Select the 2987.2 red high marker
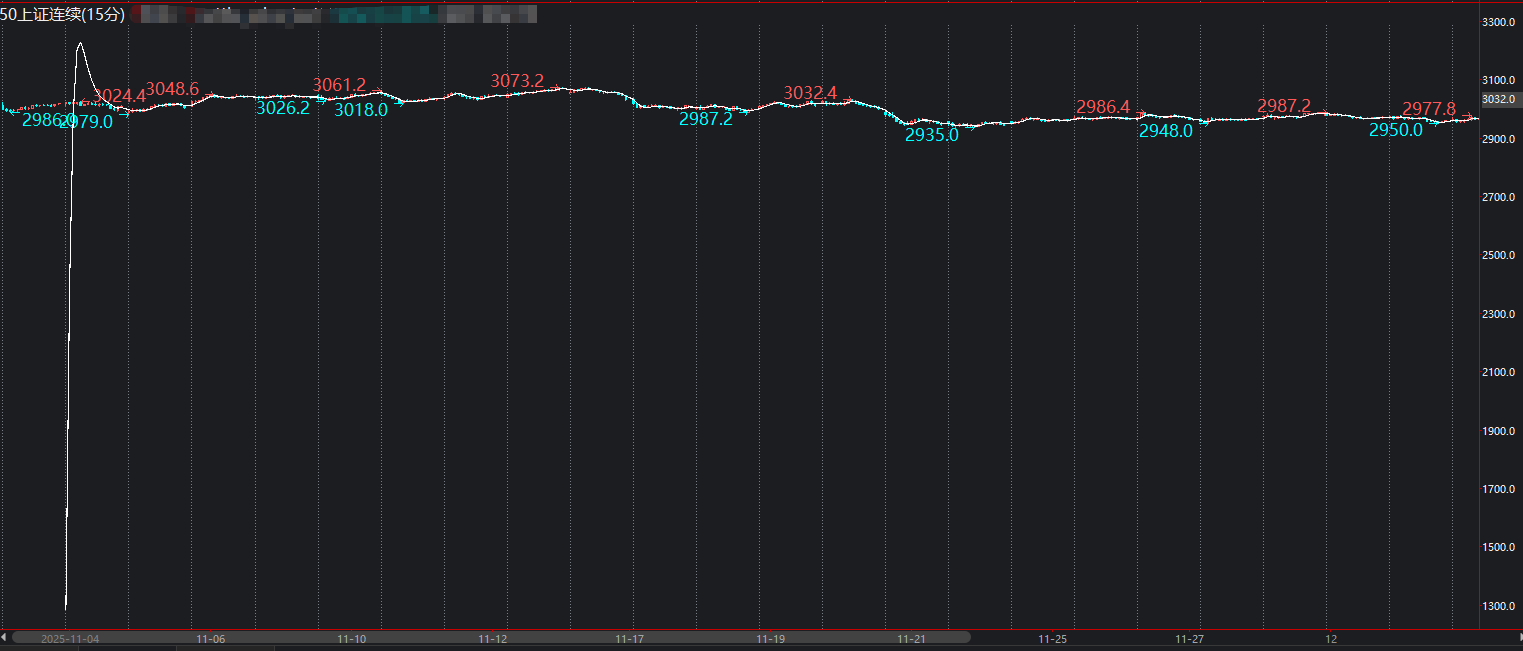The image size is (1523, 651). 1284,106
